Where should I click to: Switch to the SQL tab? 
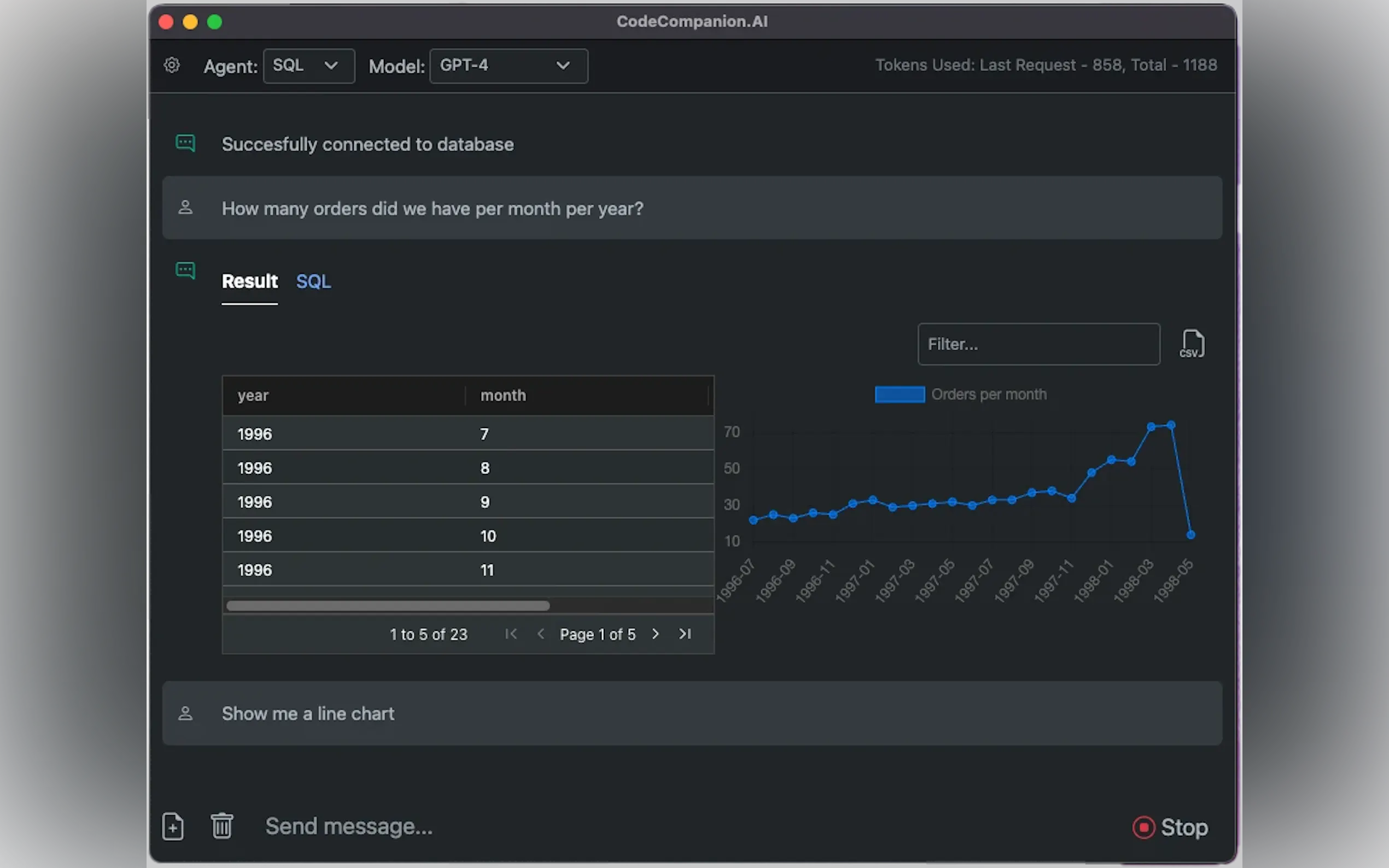tap(313, 281)
